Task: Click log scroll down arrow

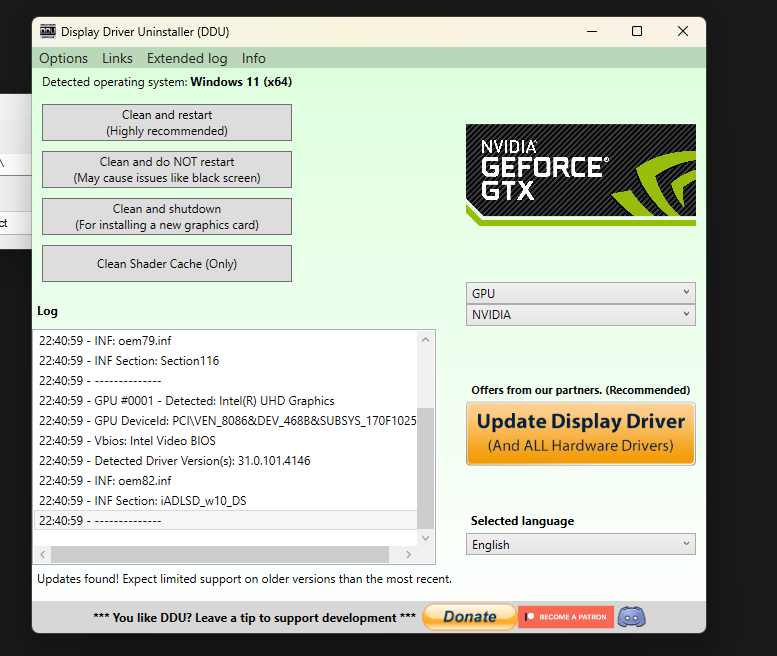Action: [x=426, y=538]
